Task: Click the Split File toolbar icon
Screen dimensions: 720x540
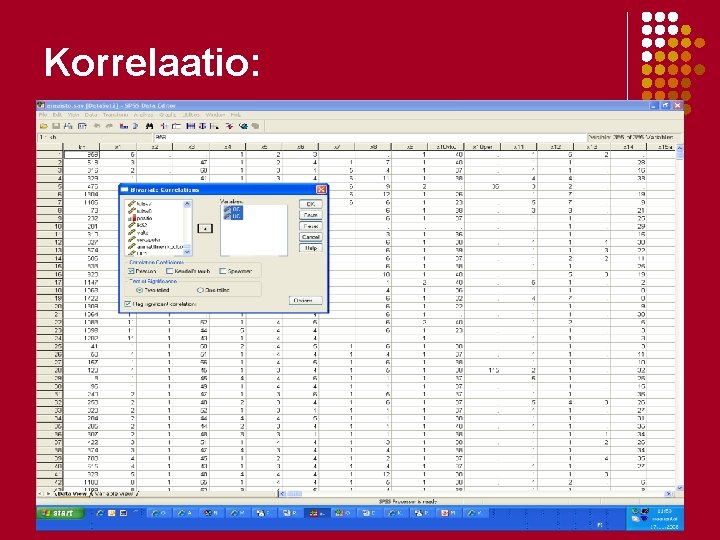Action: point(191,126)
